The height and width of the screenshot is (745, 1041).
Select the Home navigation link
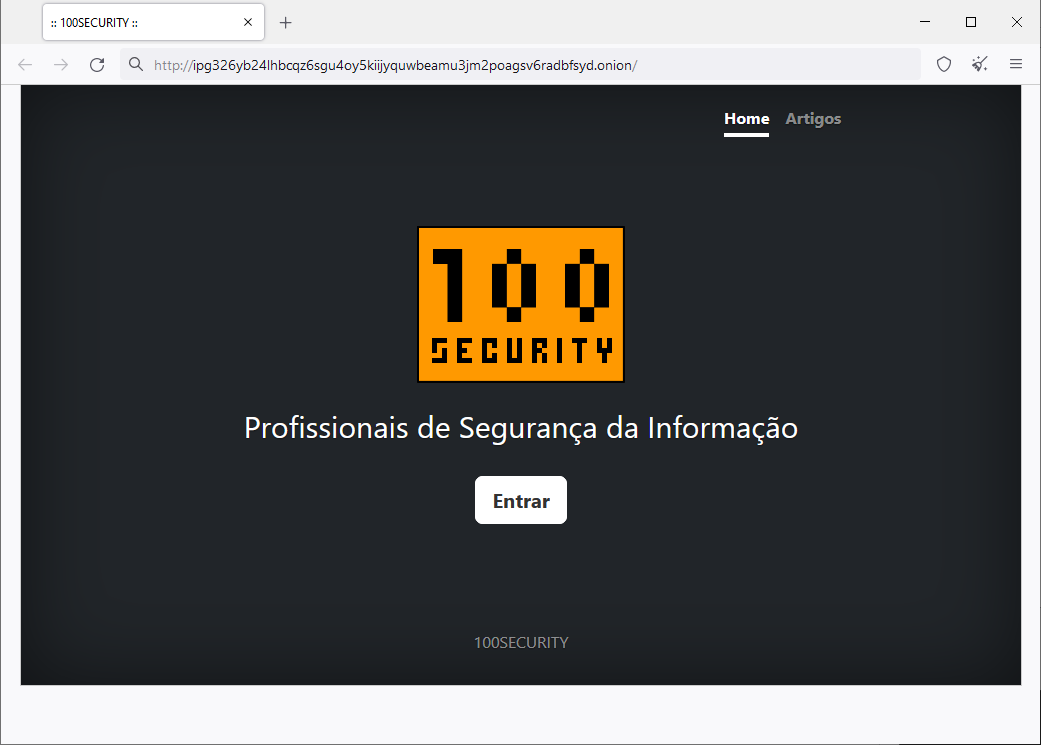(x=746, y=119)
